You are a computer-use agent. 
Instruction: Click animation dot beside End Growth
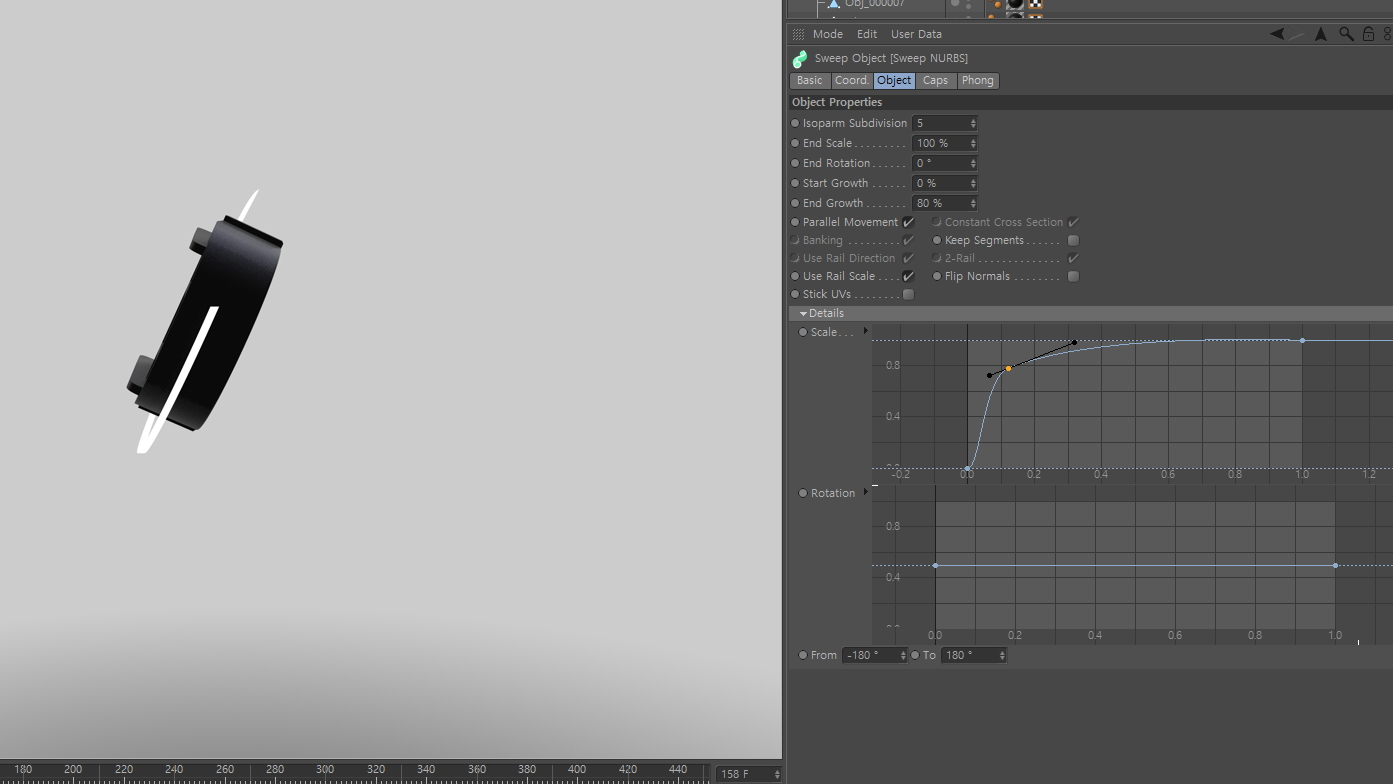795,203
